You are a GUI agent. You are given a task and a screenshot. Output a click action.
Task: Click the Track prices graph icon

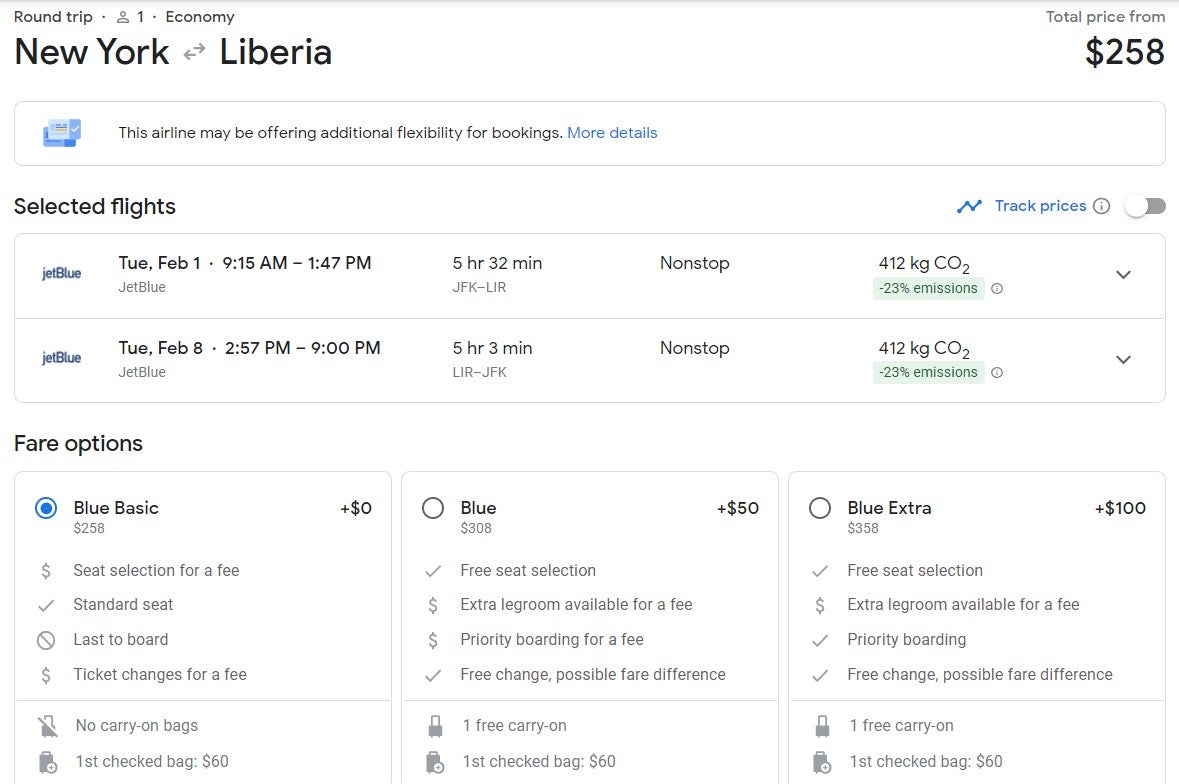coord(969,206)
